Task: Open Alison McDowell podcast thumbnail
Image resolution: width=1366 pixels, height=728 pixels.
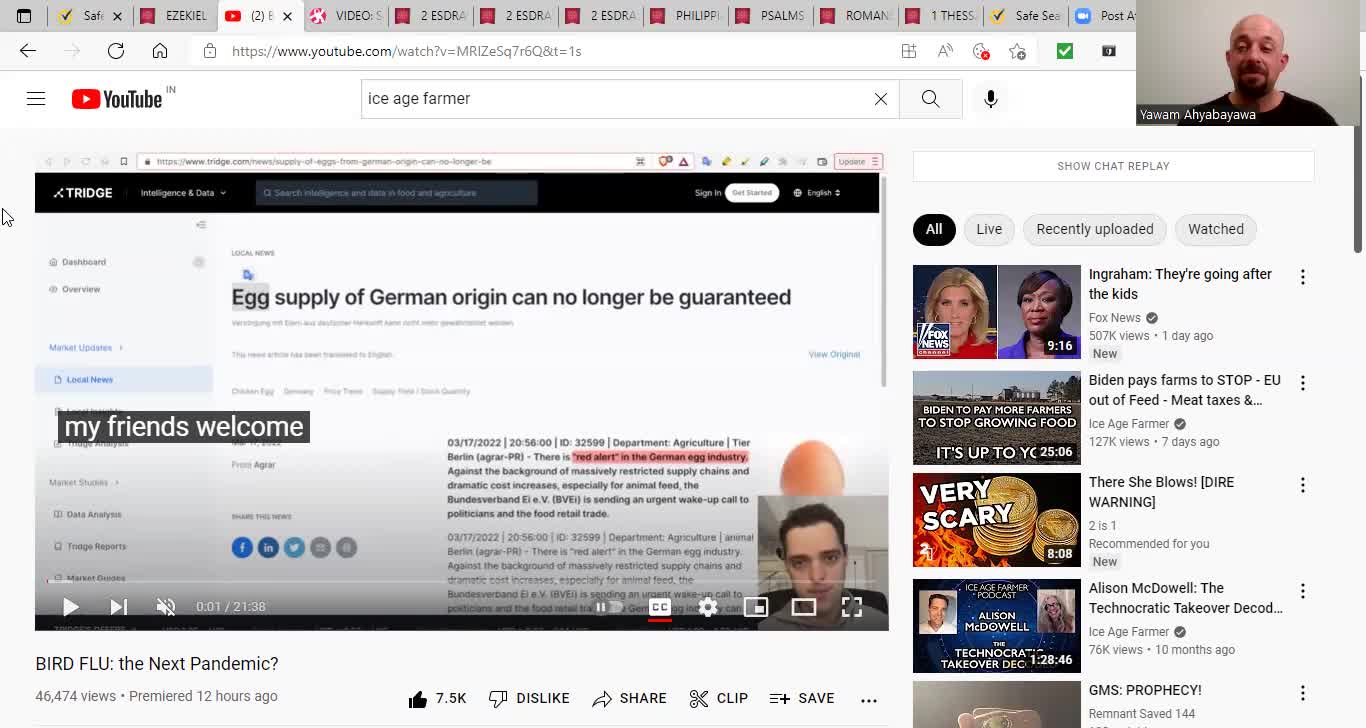Action: coord(997,626)
